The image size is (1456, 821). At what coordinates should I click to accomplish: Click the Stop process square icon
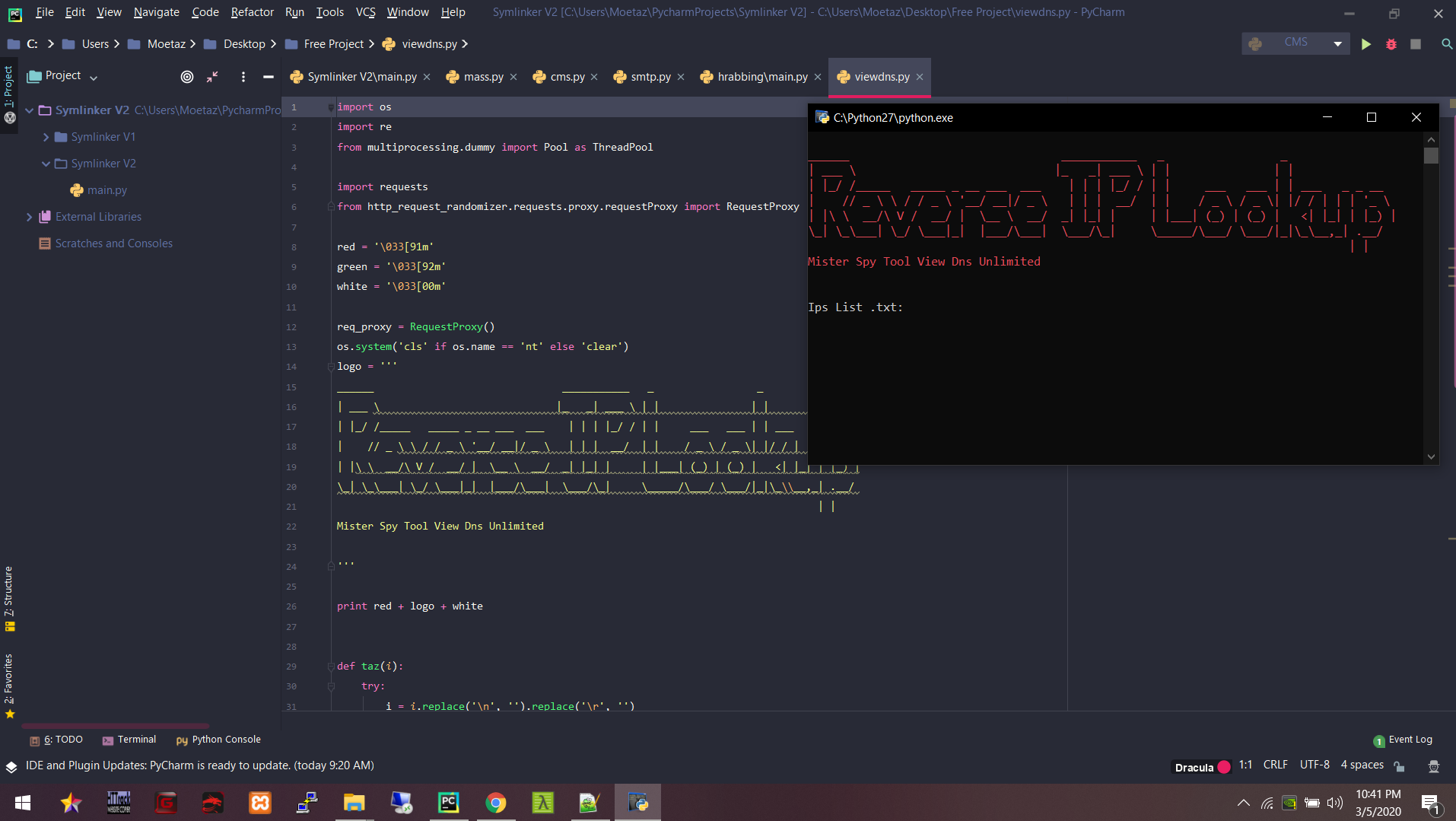1416,44
